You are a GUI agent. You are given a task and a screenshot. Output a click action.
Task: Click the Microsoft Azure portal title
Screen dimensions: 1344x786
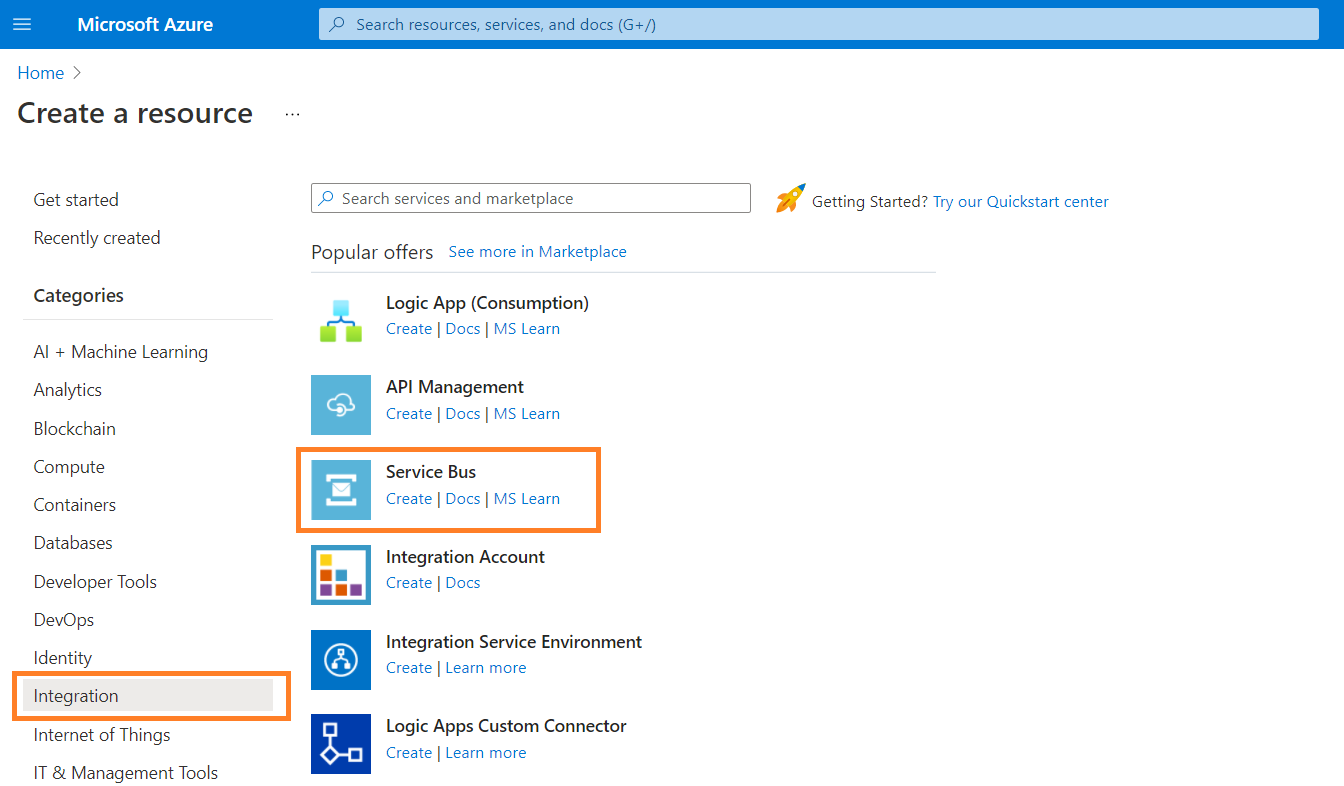(145, 25)
